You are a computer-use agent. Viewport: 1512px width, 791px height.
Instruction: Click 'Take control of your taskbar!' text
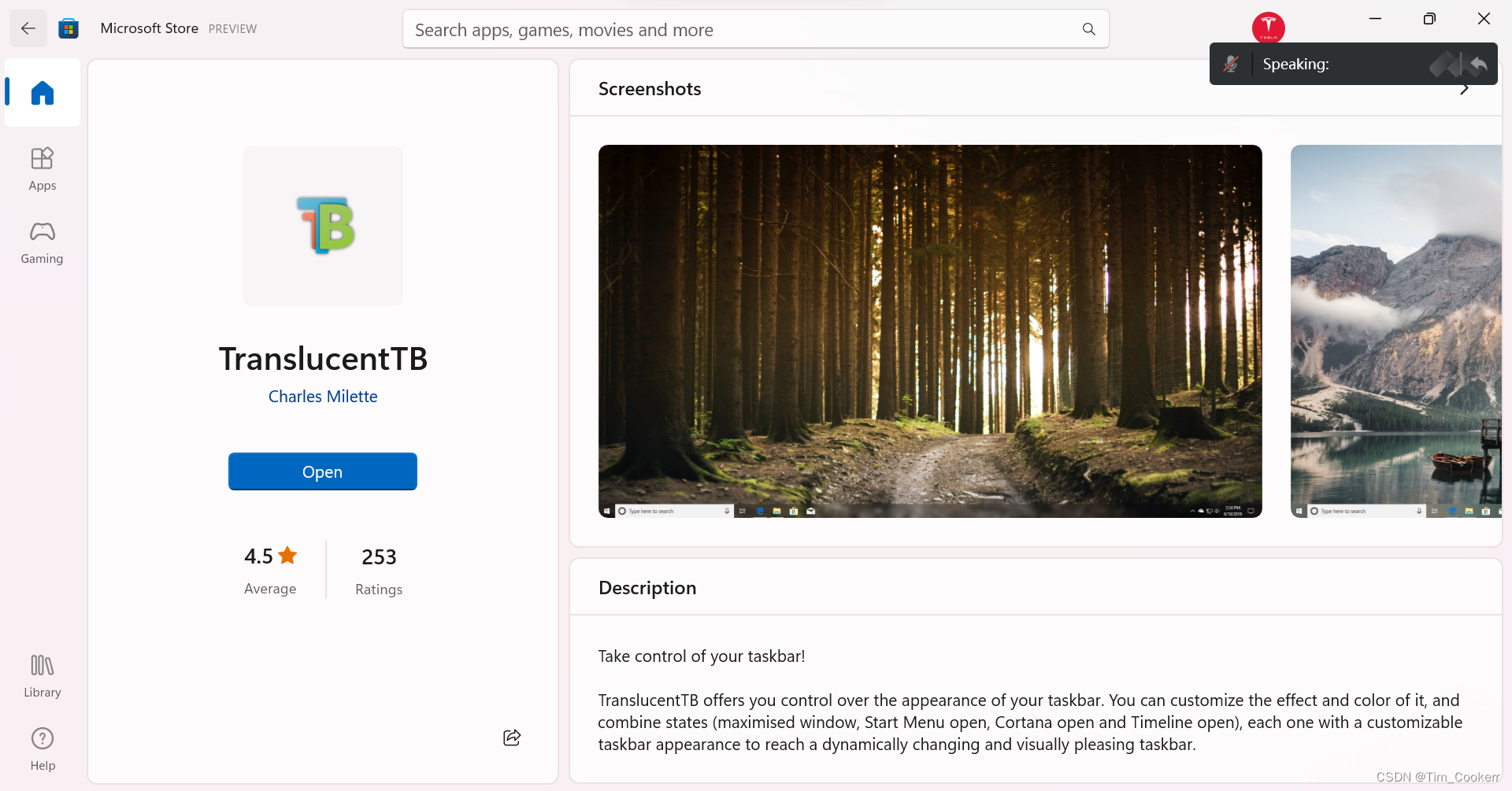pos(702,656)
